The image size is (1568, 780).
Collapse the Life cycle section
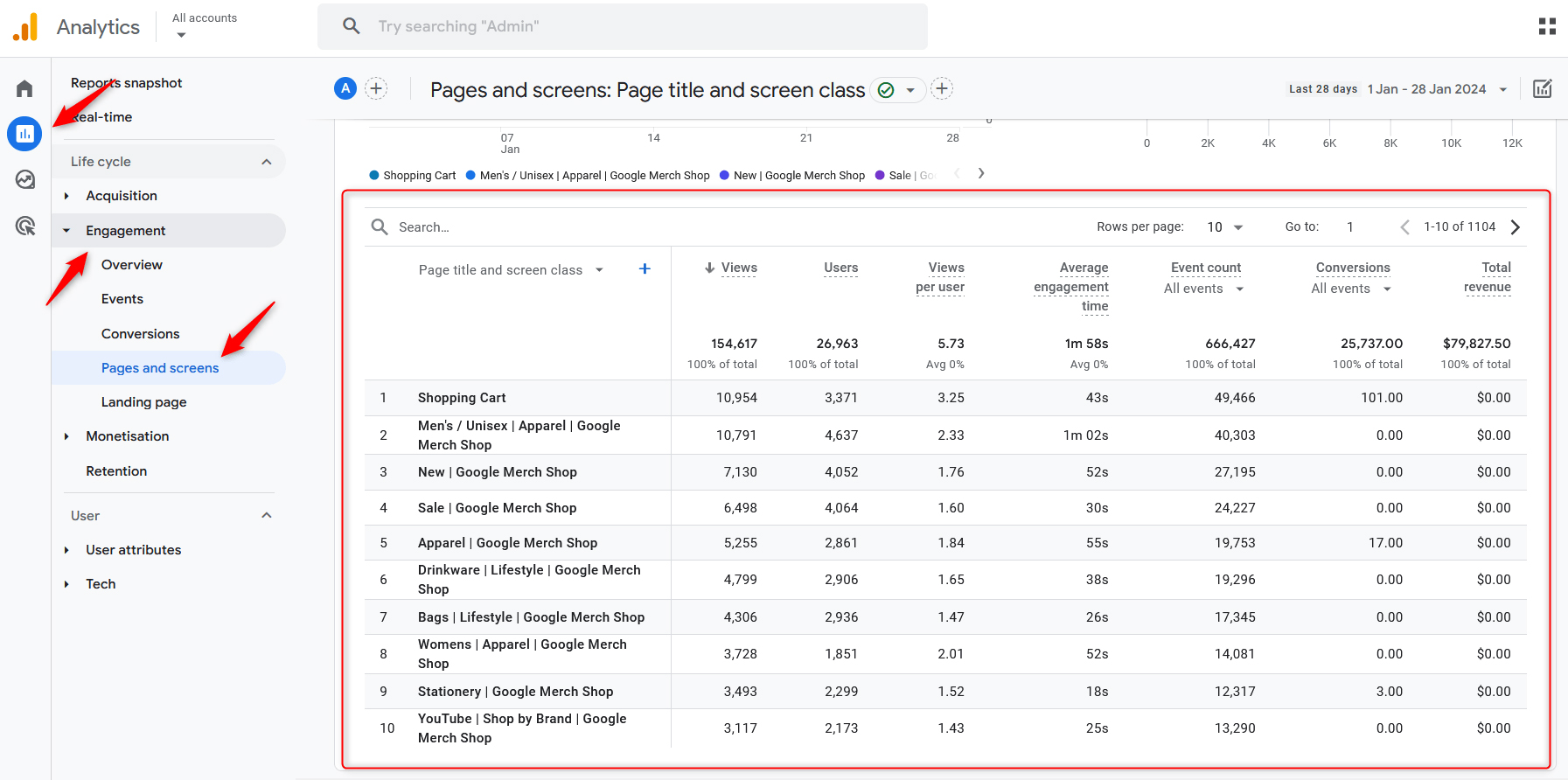coord(266,162)
